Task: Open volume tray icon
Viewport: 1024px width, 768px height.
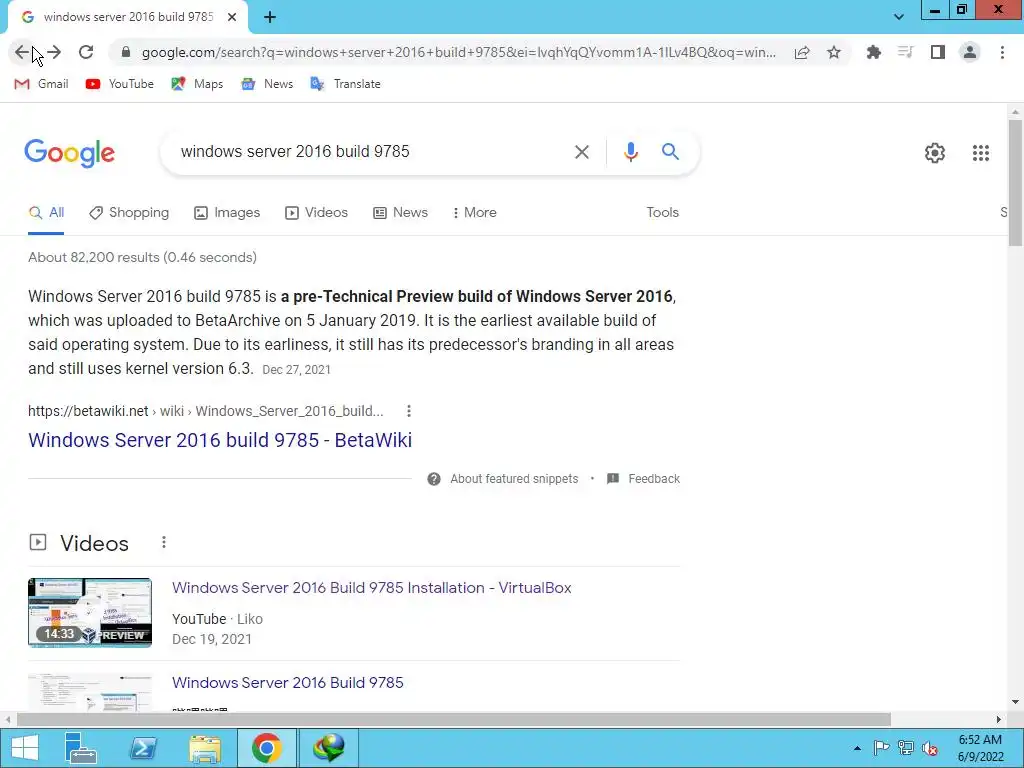Action: click(930, 748)
